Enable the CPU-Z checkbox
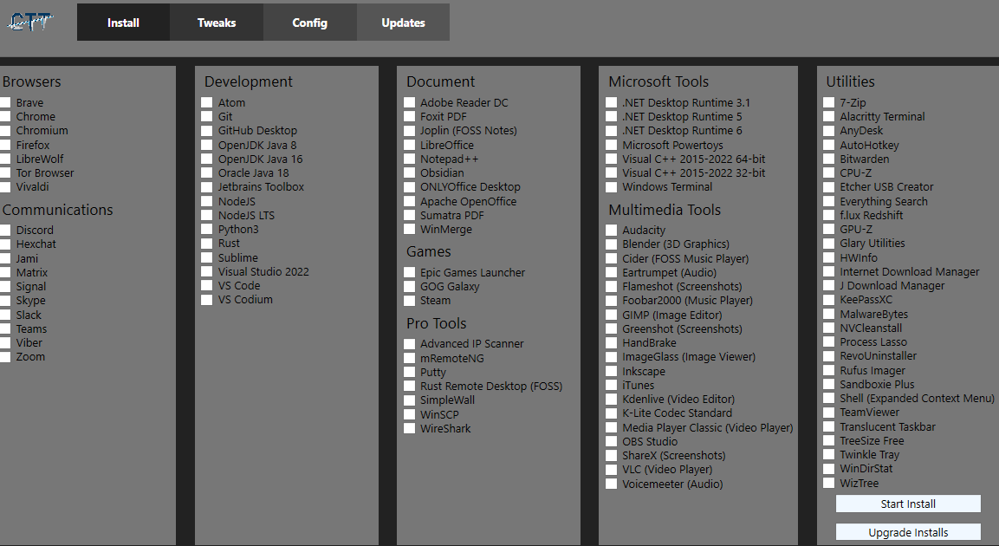 (x=829, y=173)
